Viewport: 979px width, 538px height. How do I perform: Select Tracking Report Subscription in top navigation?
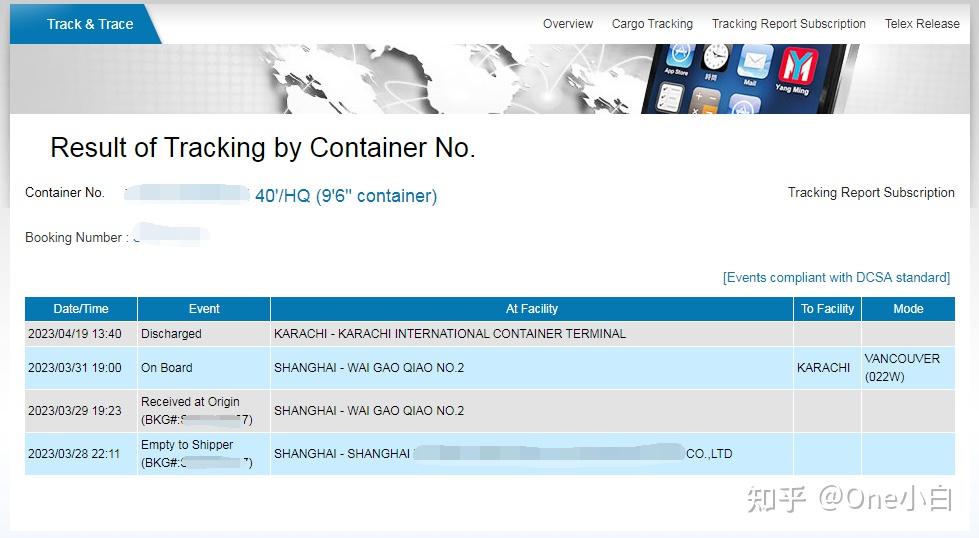[788, 24]
